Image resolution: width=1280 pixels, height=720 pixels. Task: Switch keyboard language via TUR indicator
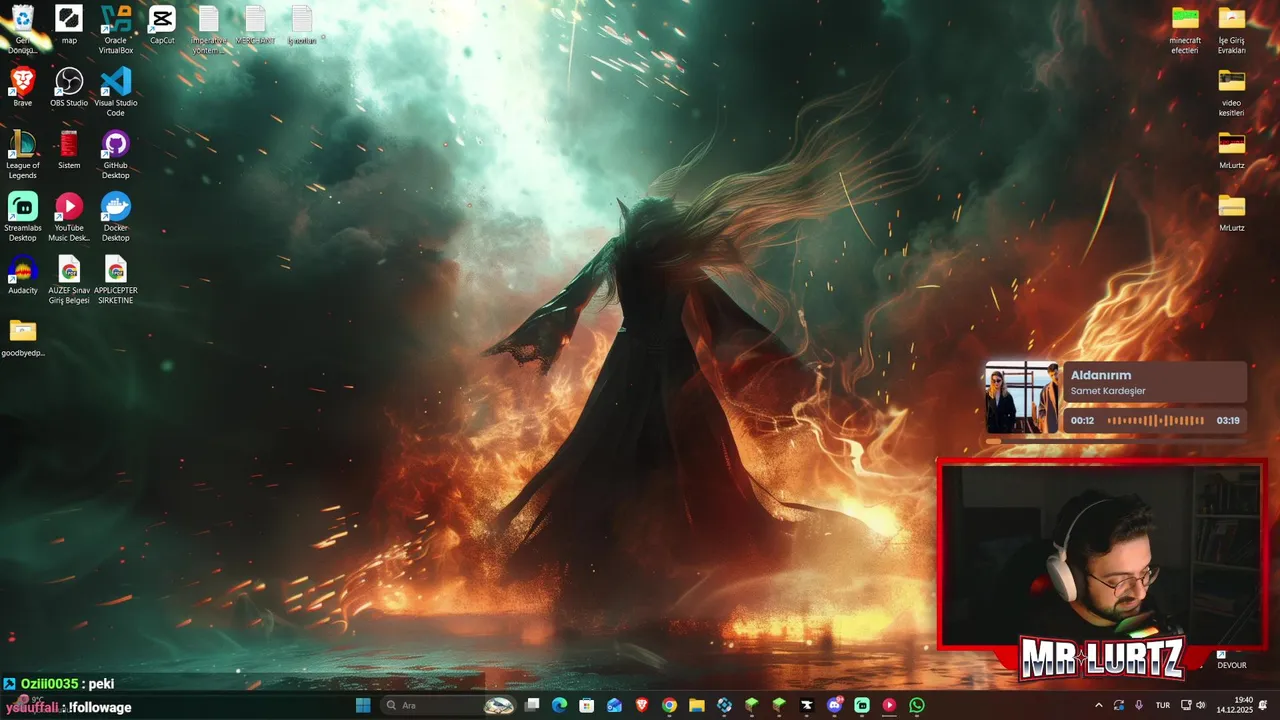tap(1163, 705)
